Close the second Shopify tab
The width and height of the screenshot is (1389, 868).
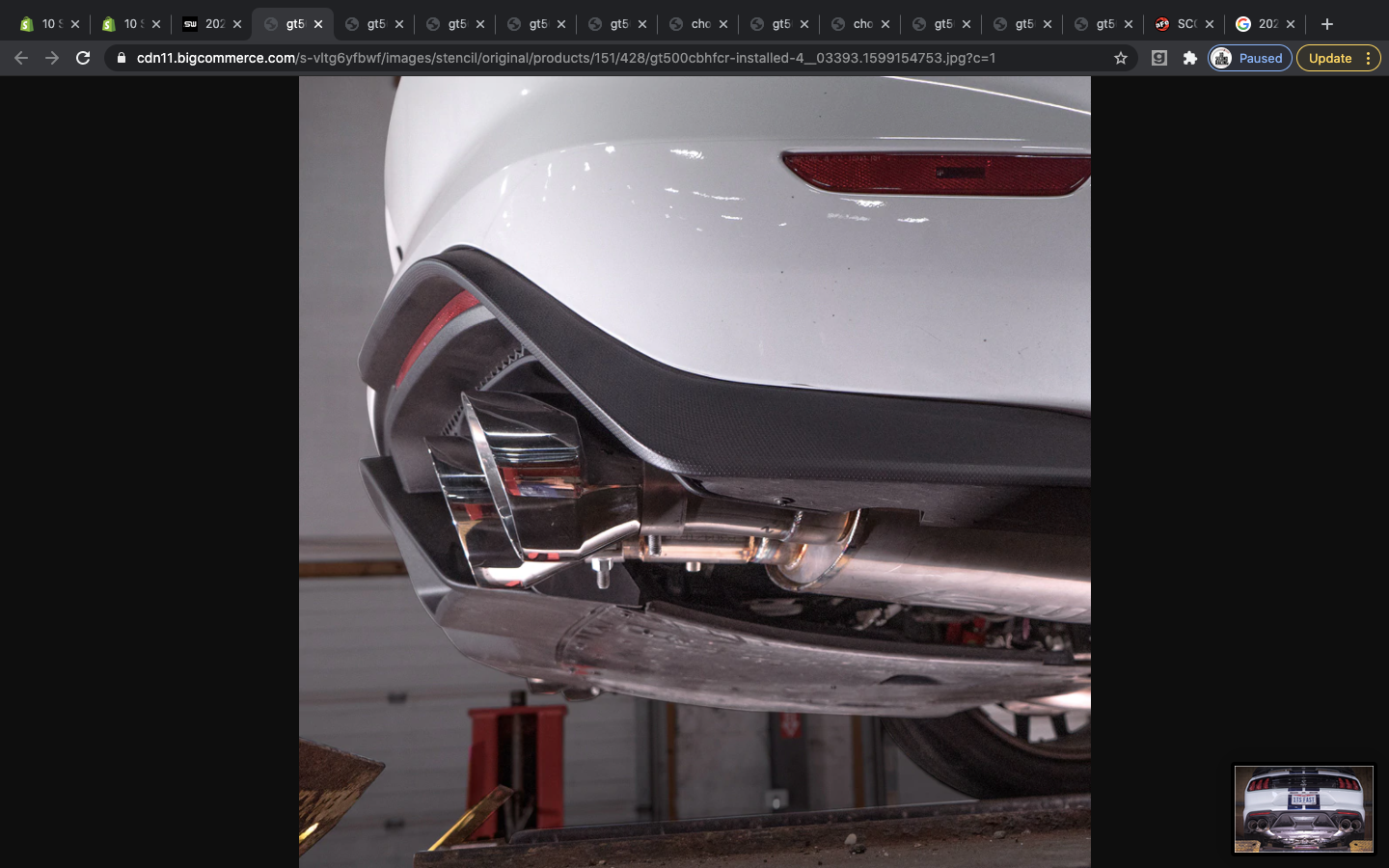click(x=156, y=24)
